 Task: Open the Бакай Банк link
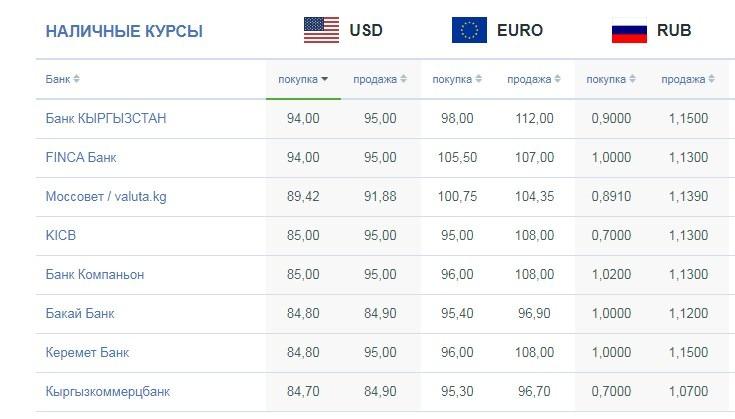(80, 313)
